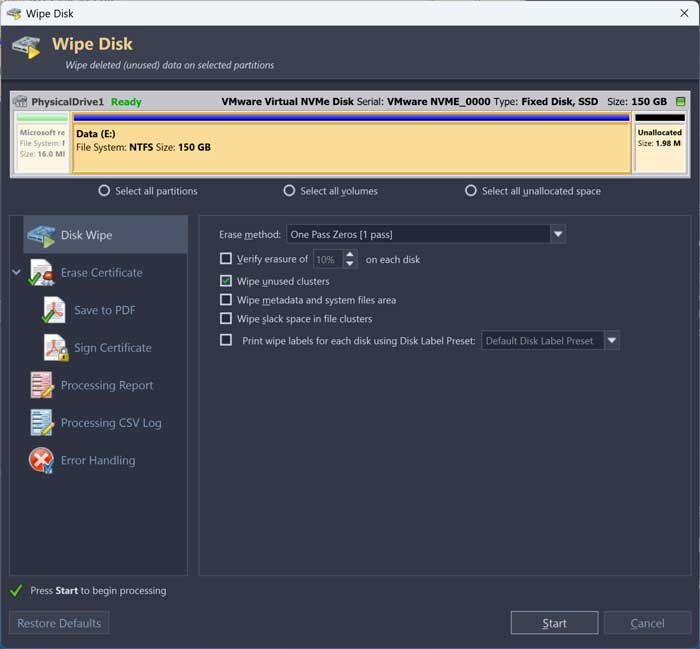Click the Sign Certificate lock icon
Screen dimensions: 700x649
point(63,356)
